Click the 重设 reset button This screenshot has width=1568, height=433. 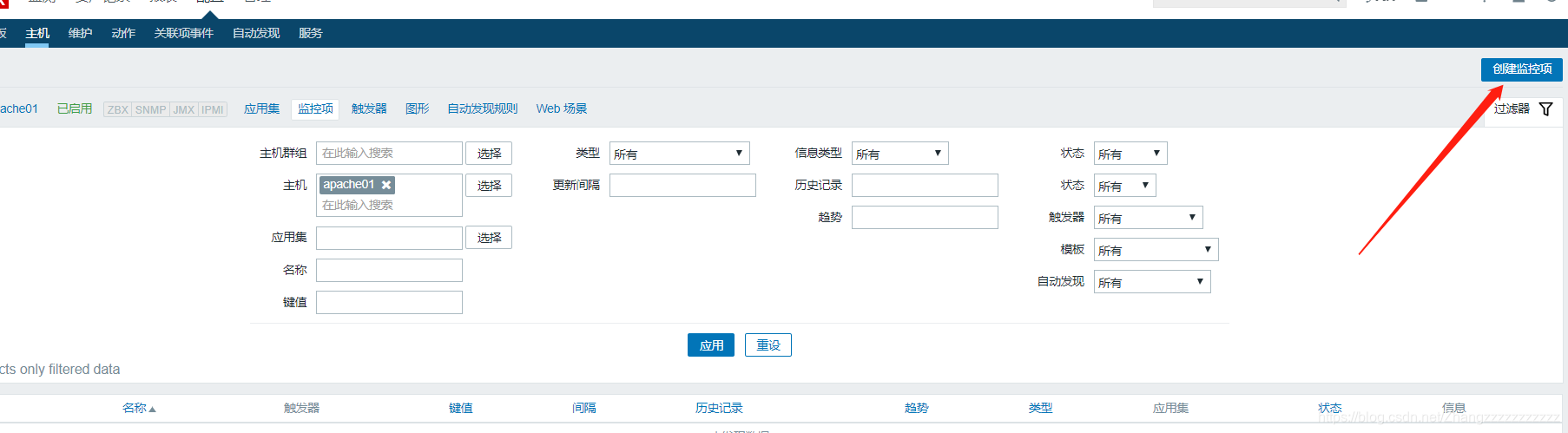pos(768,345)
